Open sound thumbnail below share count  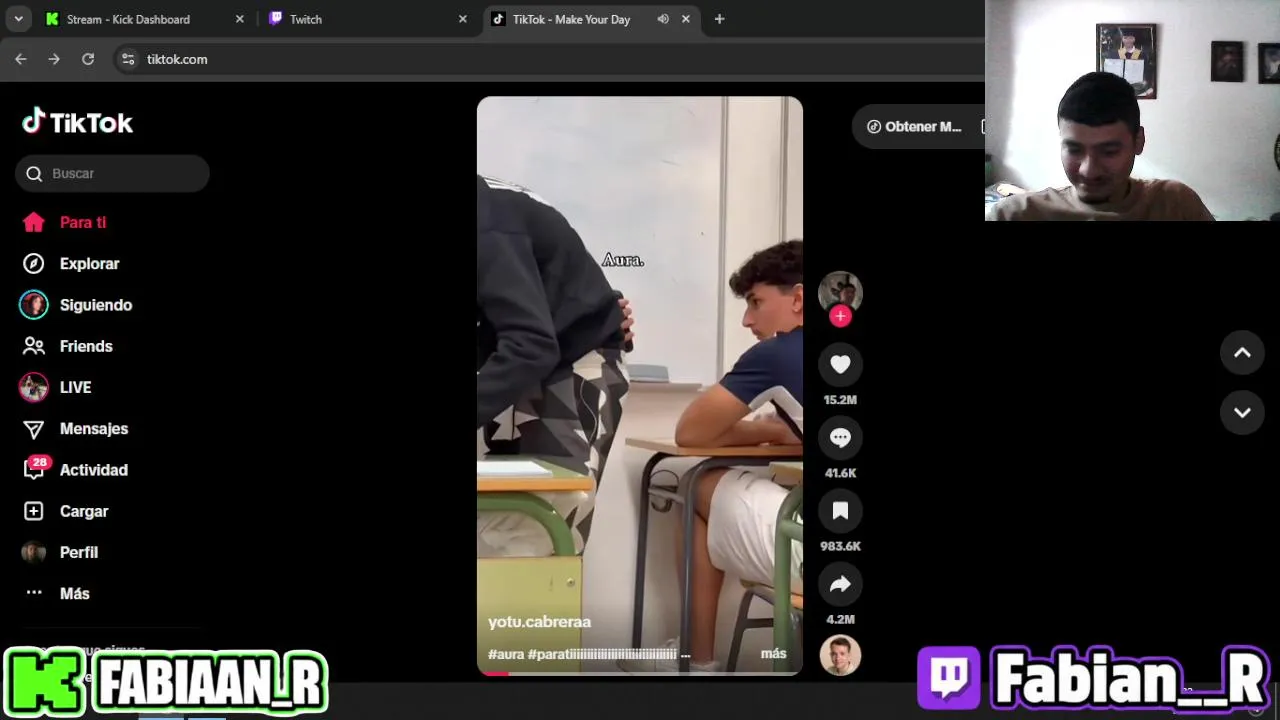pos(840,655)
